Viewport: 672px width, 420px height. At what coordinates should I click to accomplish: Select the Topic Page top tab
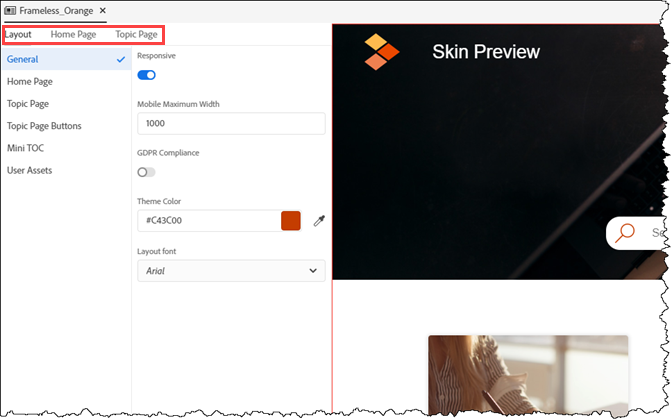136,34
